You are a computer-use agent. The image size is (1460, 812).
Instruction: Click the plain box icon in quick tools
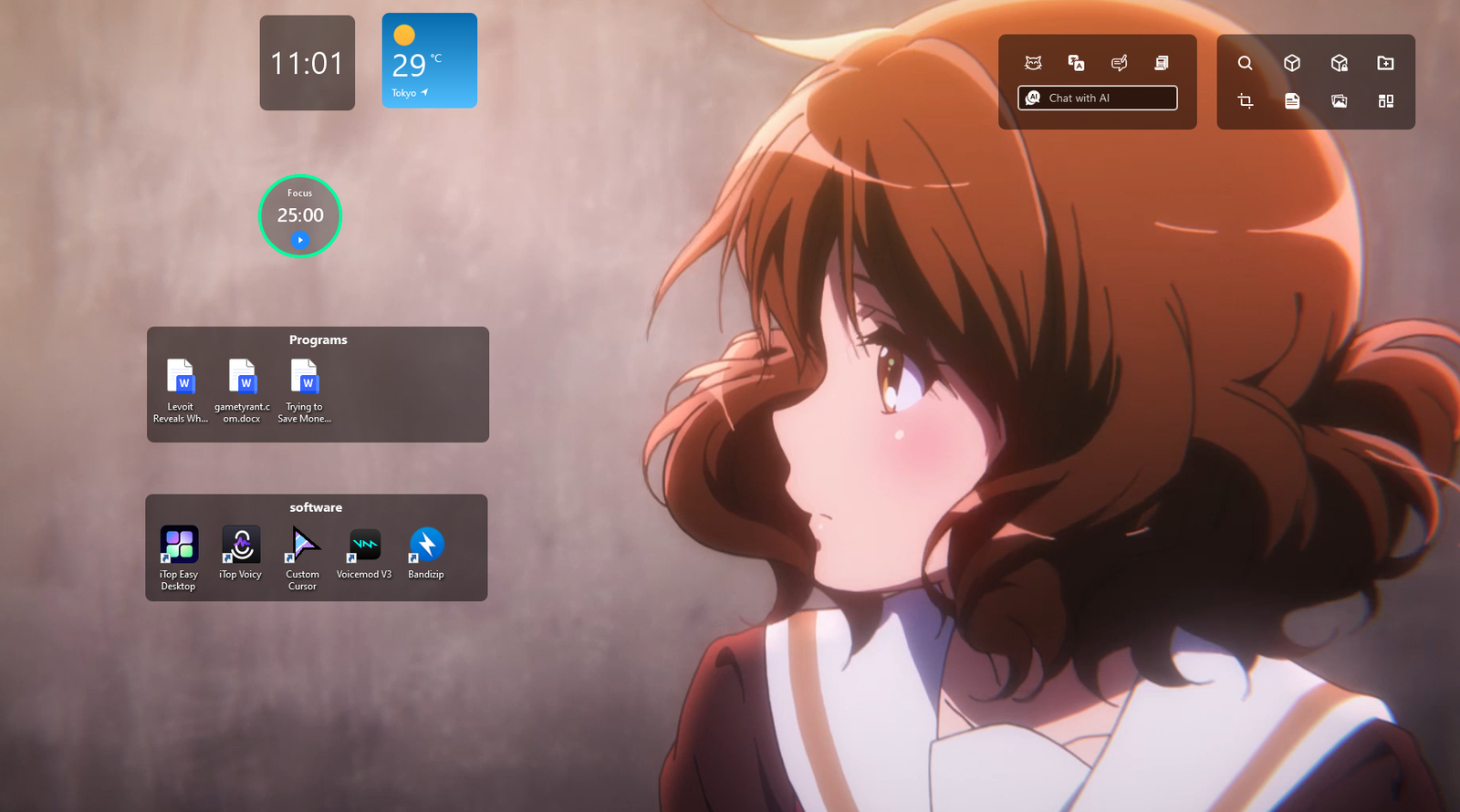(1292, 63)
